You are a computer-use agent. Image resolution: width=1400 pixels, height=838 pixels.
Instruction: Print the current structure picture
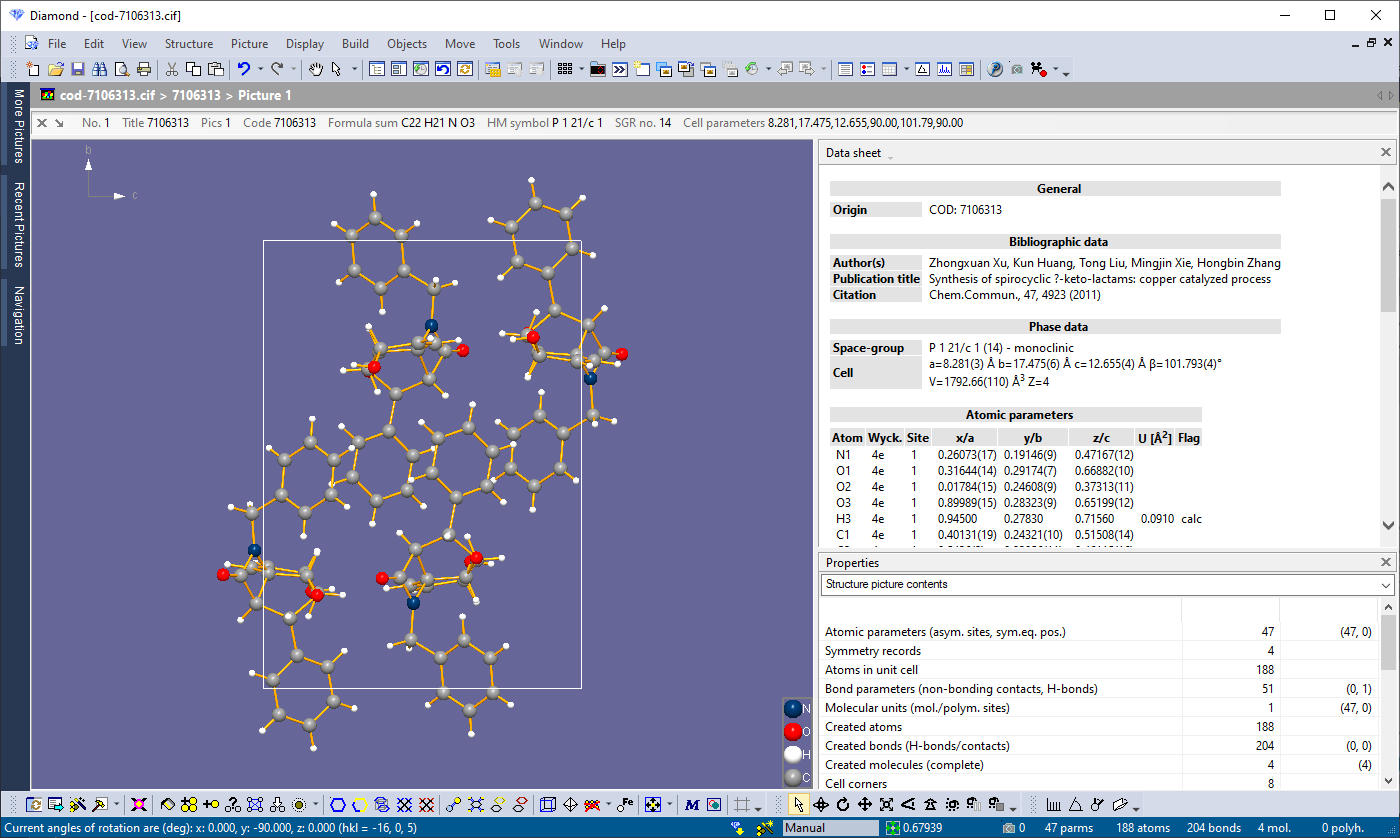(143, 69)
